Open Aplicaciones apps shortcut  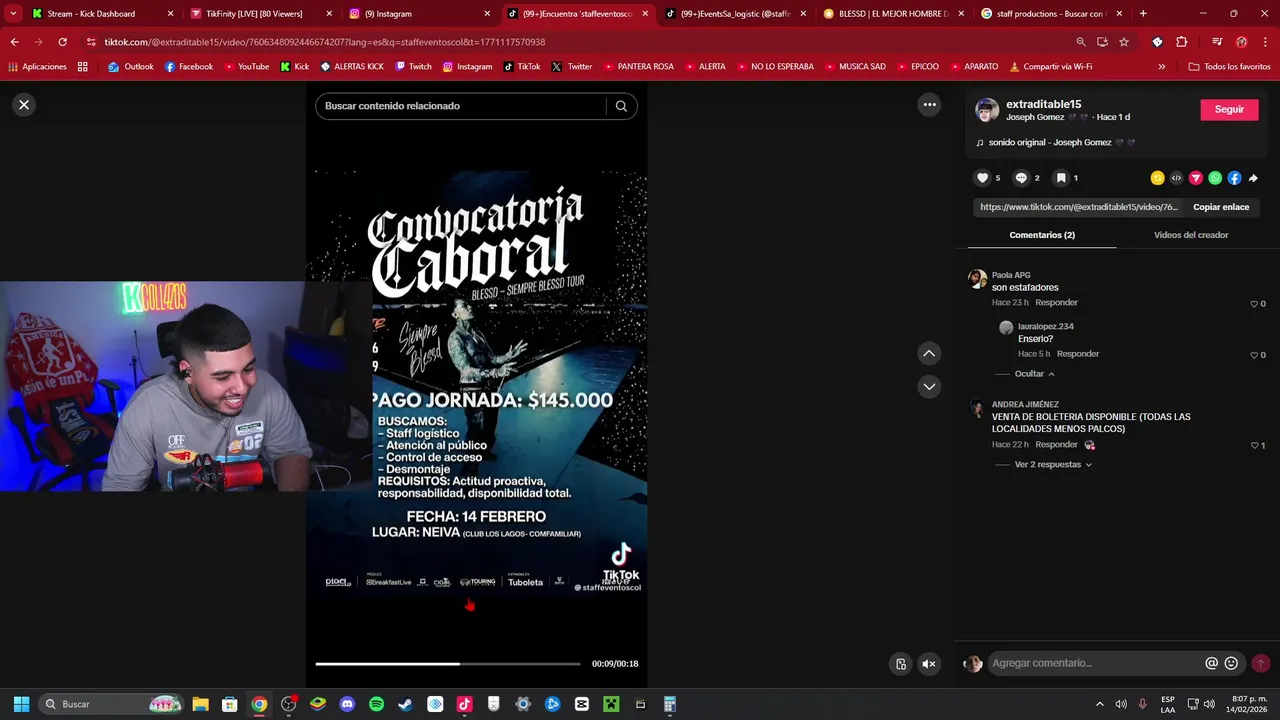[x=37, y=67]
